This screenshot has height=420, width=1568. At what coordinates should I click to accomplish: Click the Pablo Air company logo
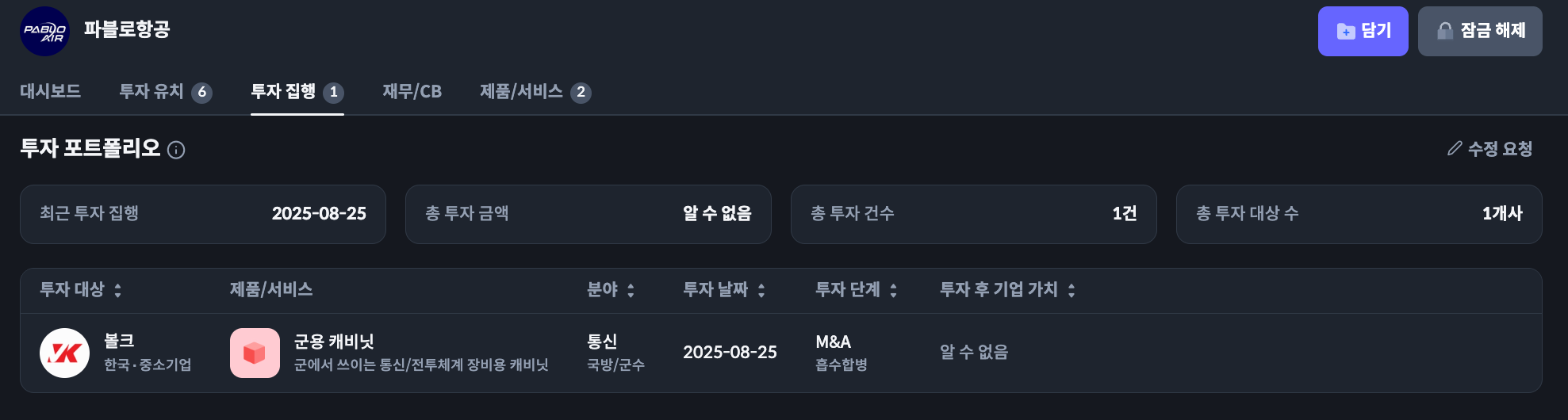(x=44, y=32)
